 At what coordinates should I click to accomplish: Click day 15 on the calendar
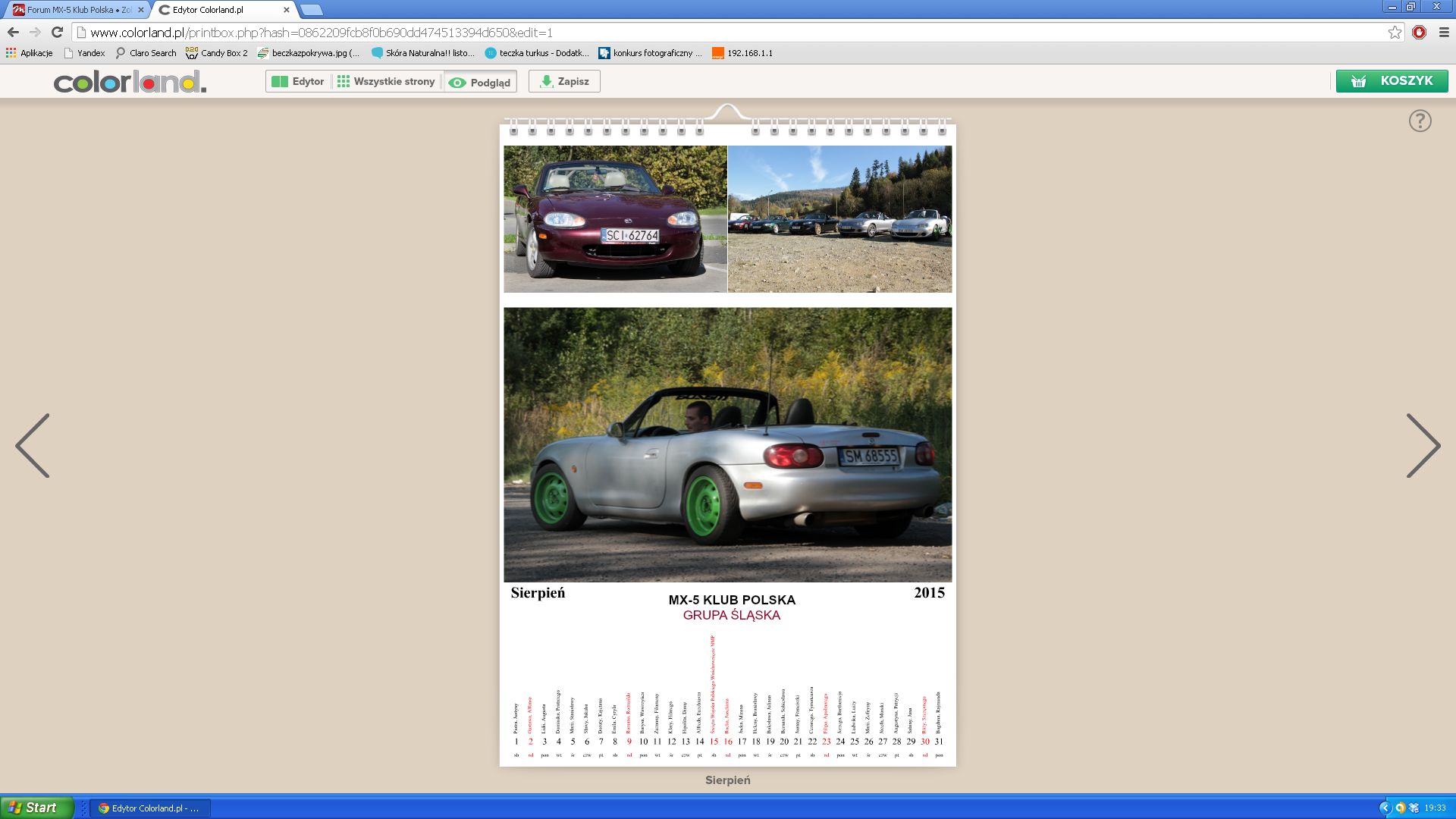714,742
